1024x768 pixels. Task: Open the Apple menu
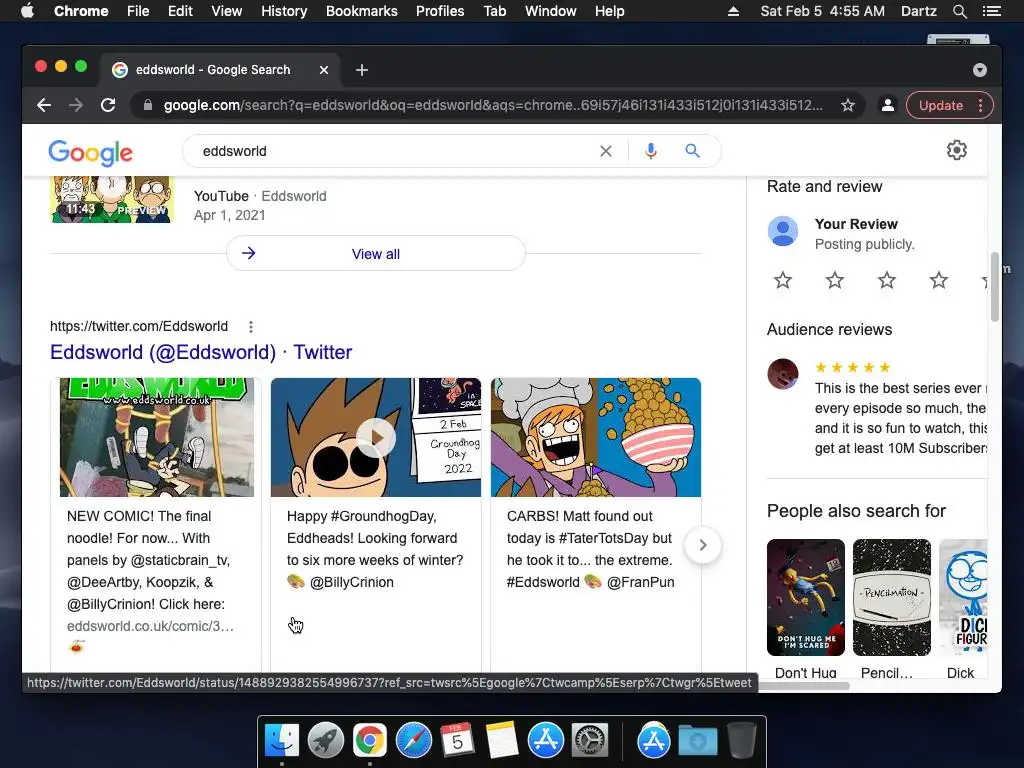coord(27,11)
